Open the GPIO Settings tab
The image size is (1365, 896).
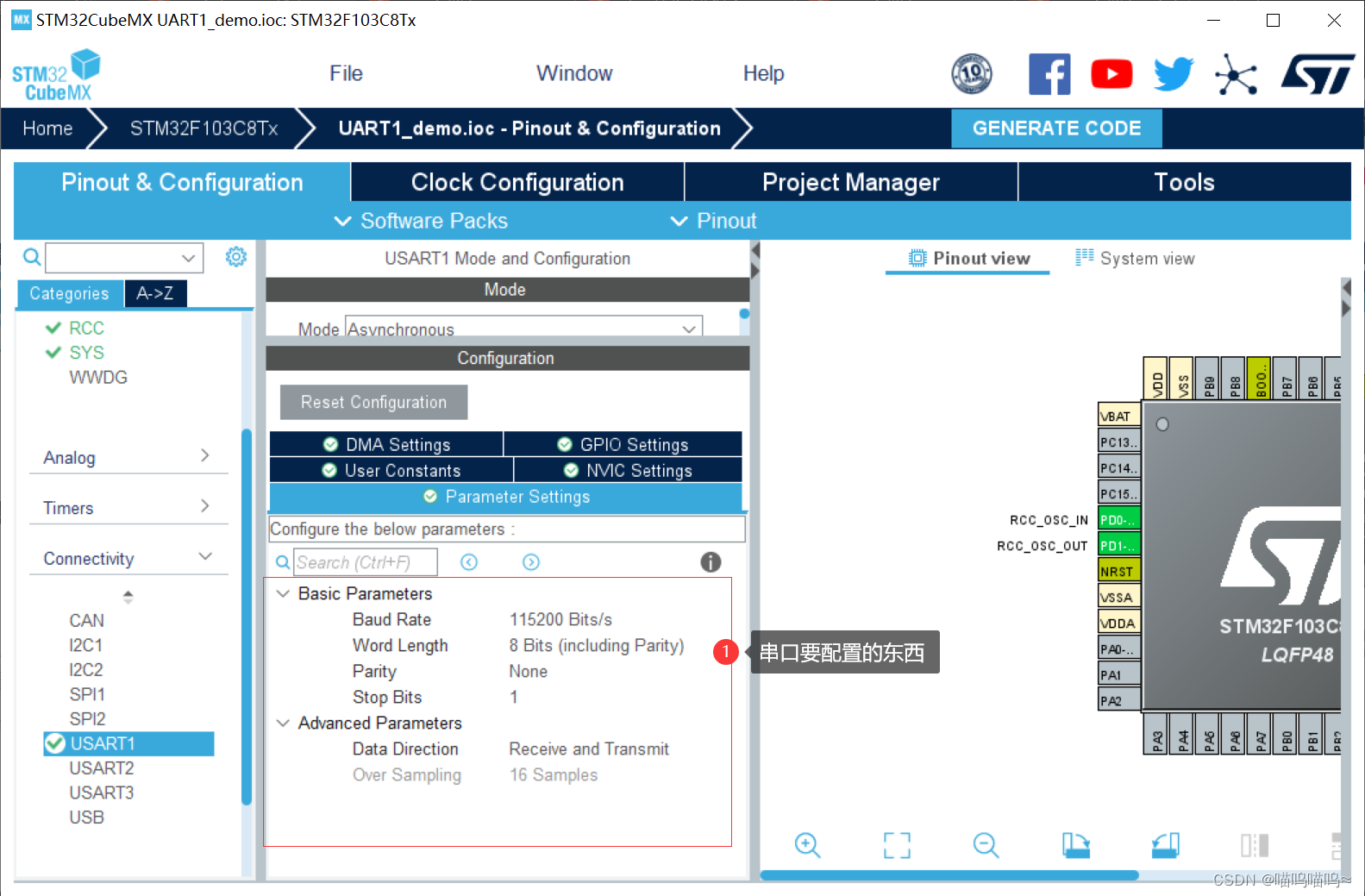coord(623,444)
